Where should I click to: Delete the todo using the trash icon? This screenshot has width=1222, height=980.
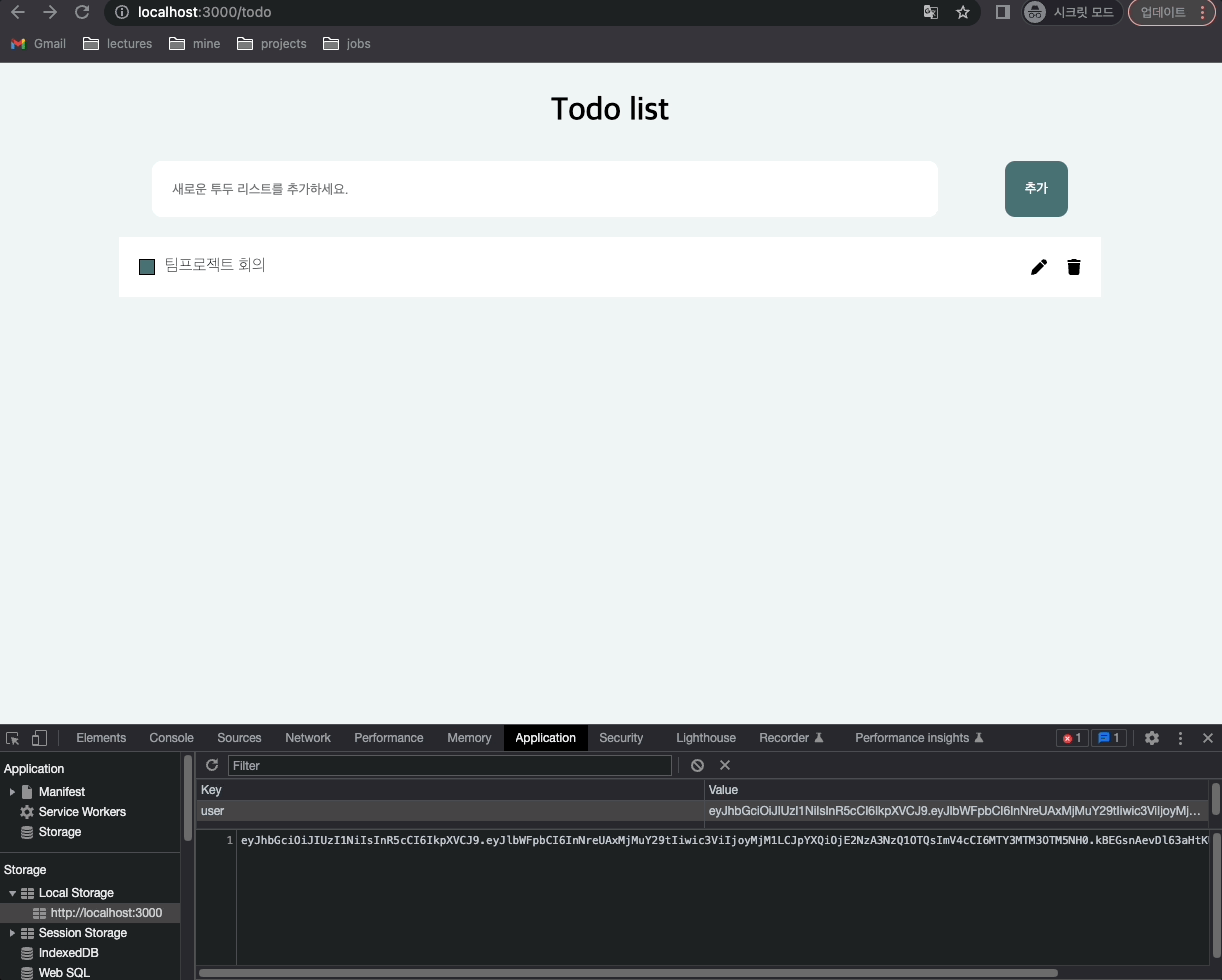click(x=1074, y=267)
